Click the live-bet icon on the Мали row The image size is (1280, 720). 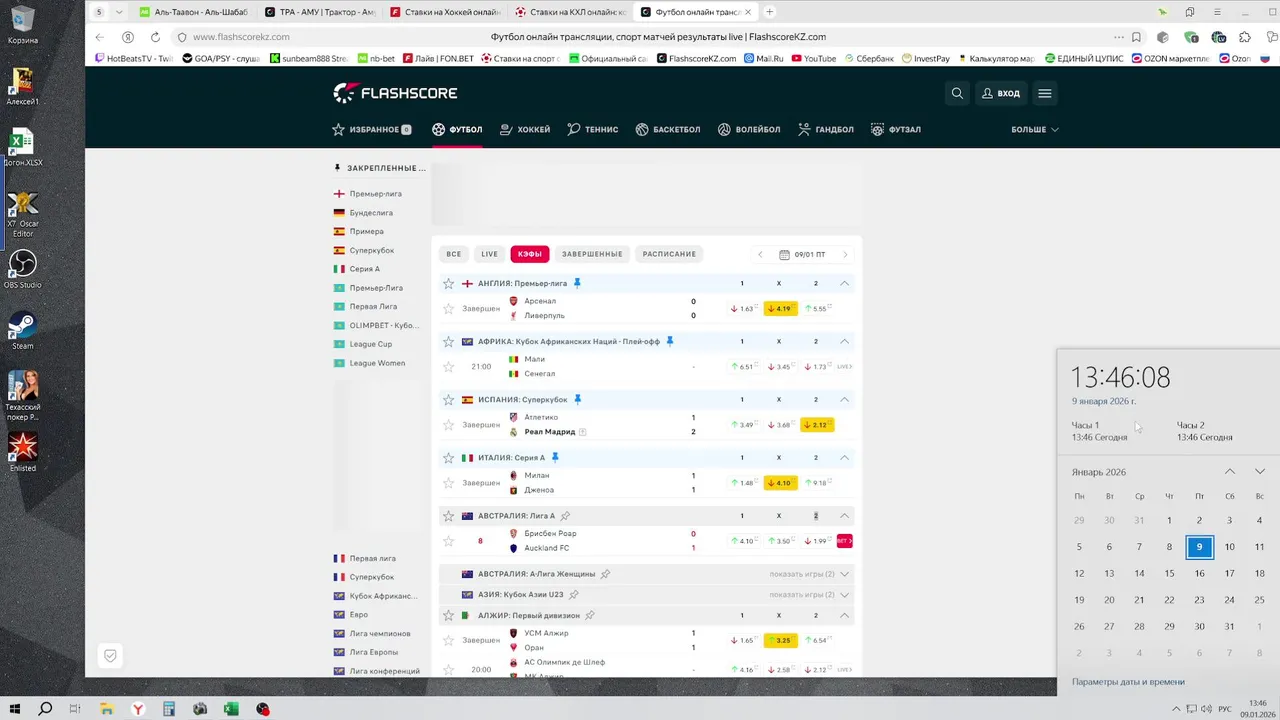(845, 367)
